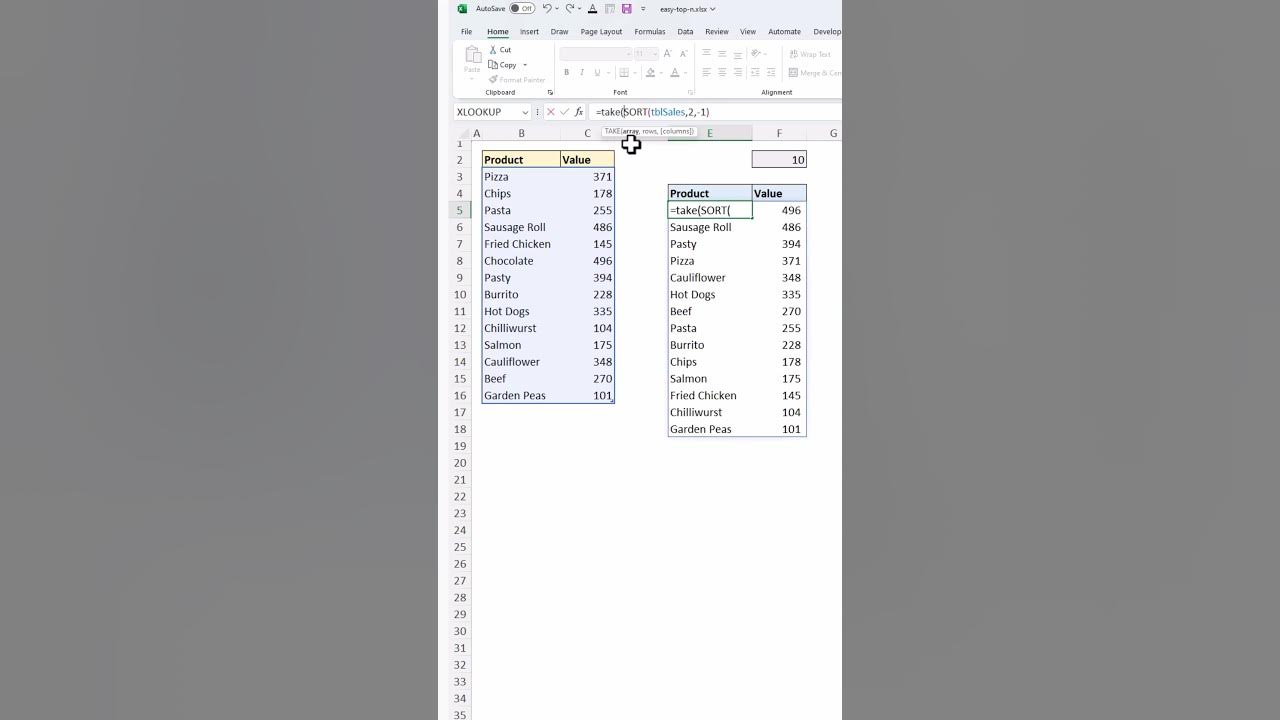
Task: Open the font name combo box
Action: [596, 54]
